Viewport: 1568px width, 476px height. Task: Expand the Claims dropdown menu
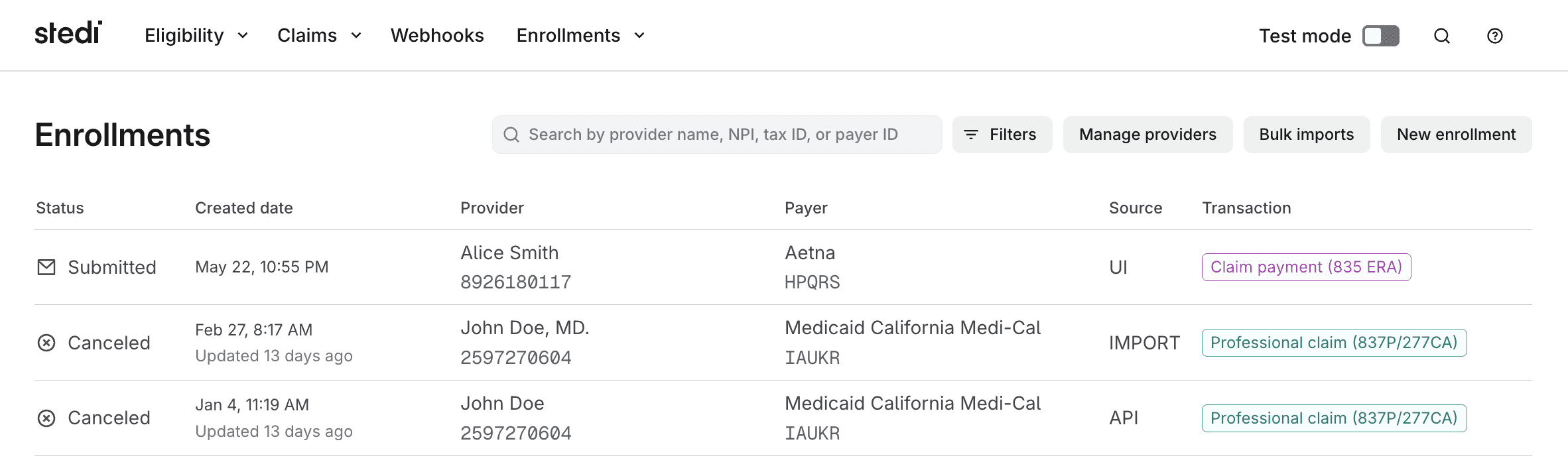click(319, 35)
